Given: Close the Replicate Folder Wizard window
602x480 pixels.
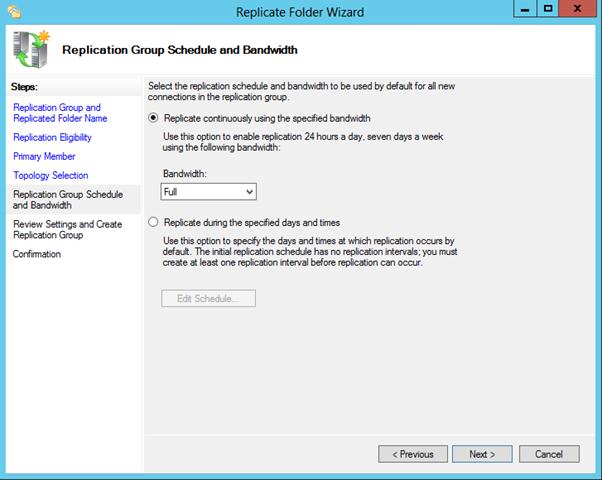Looking at the screenshot, I should pos(578,9).
